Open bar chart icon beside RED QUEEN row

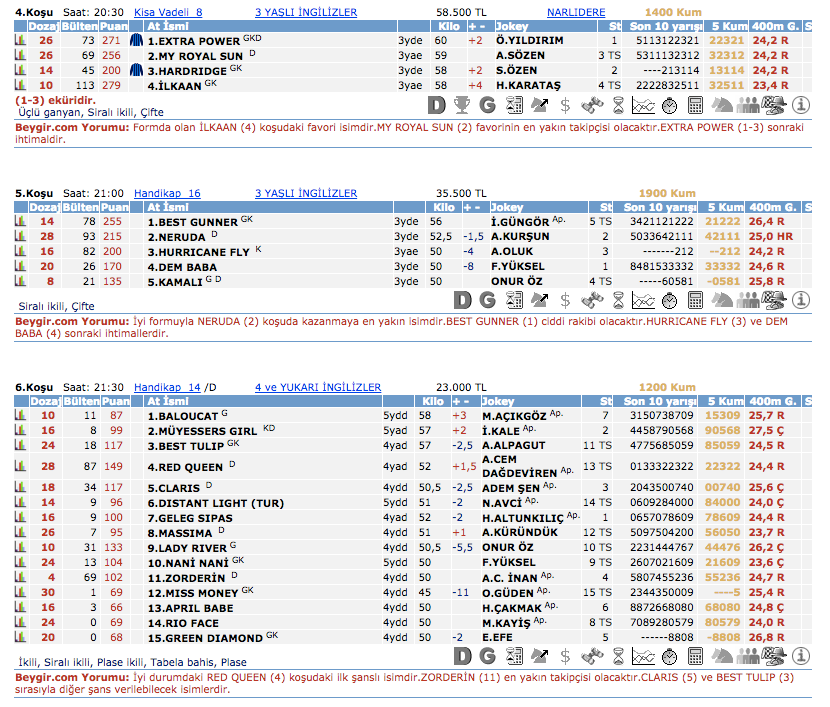pos(20,466)
